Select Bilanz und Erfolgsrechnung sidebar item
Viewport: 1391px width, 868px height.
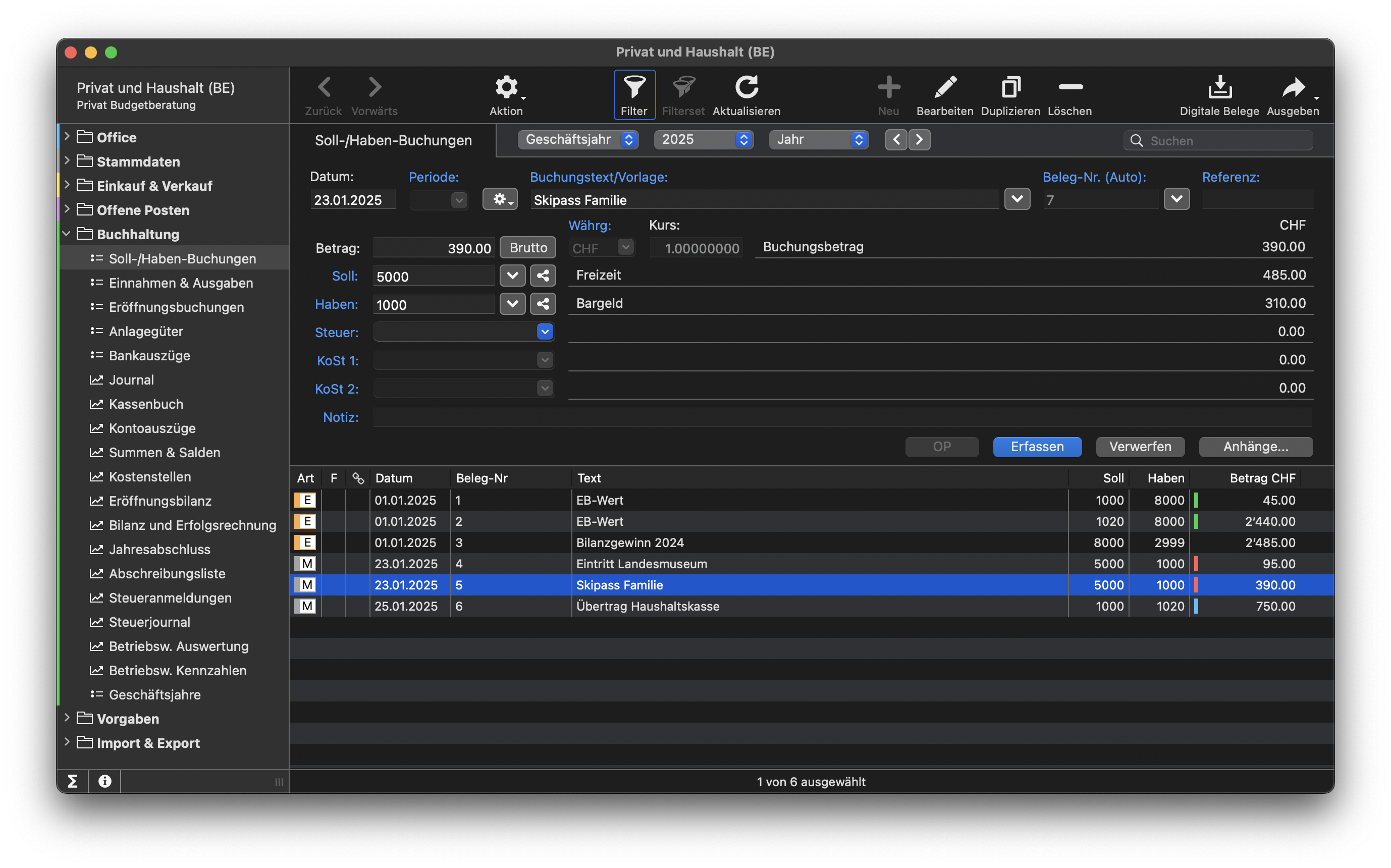192,525
